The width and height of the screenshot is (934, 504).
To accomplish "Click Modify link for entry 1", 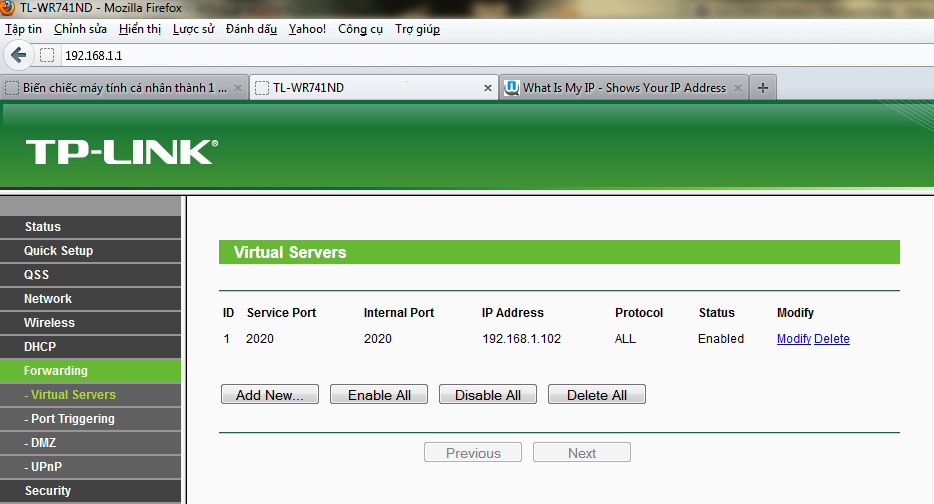I will [x=793, y=339].
